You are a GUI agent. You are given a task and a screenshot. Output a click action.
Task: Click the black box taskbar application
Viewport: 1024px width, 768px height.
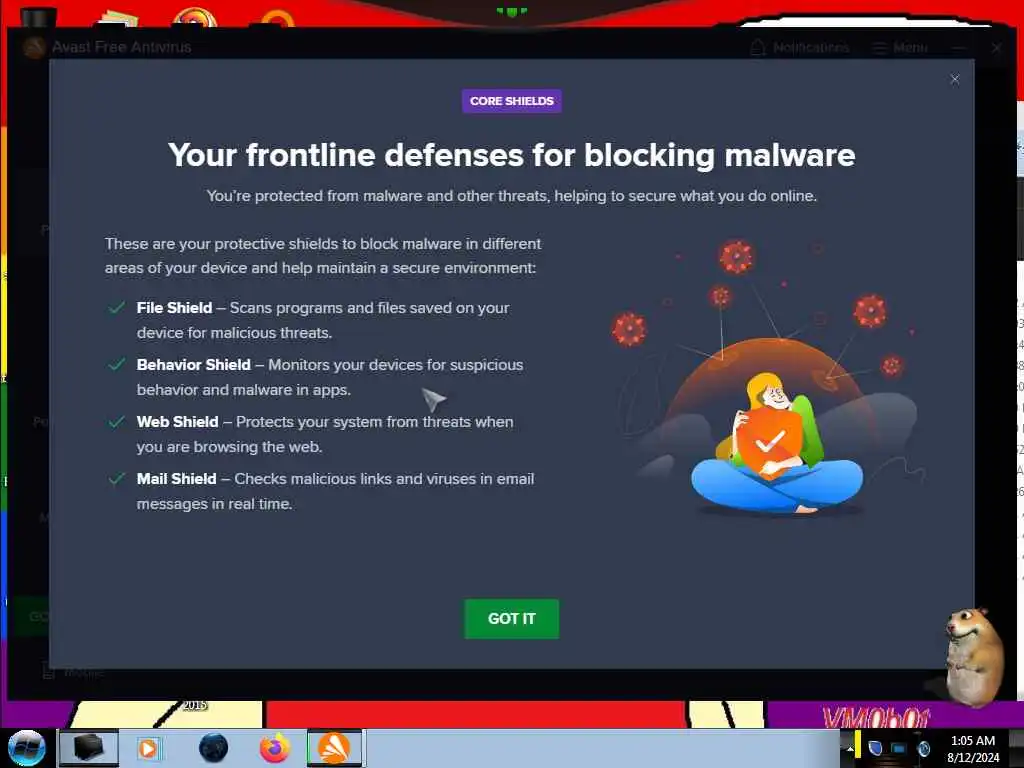point(89,748)
